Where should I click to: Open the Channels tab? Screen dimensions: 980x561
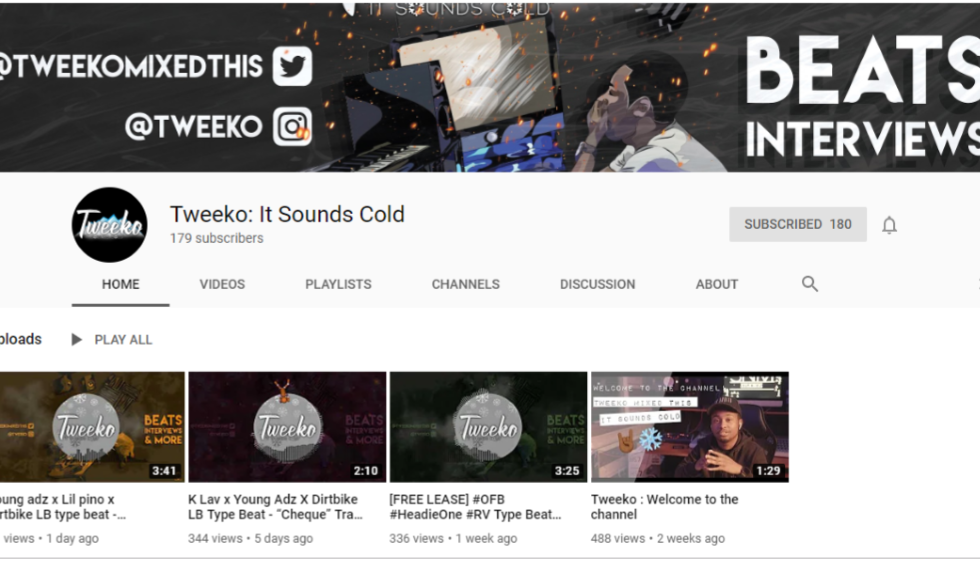tap(466, 284)
